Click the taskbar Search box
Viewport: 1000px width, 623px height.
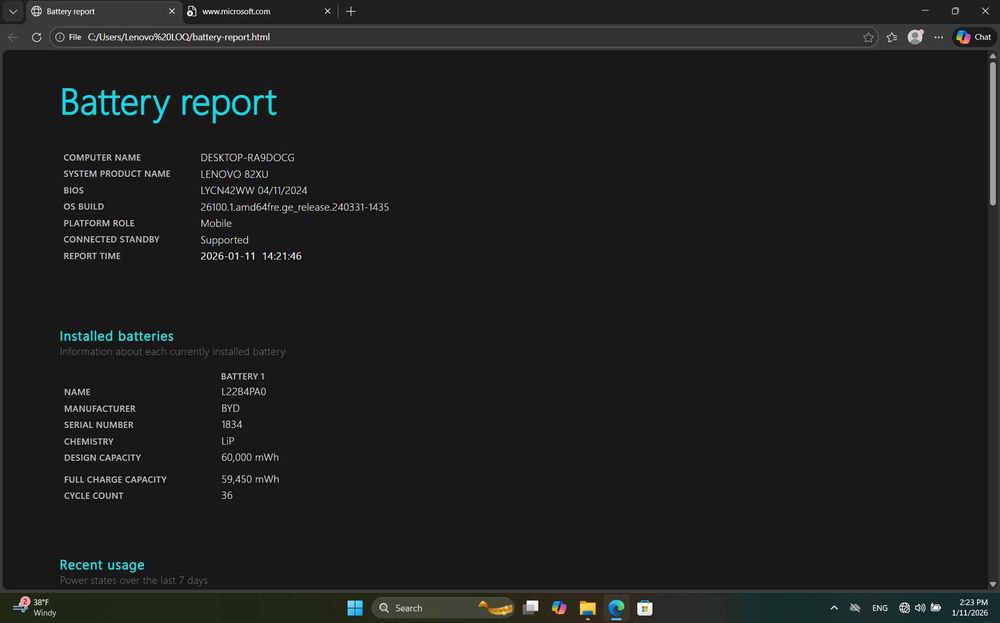tap(443, 608)
